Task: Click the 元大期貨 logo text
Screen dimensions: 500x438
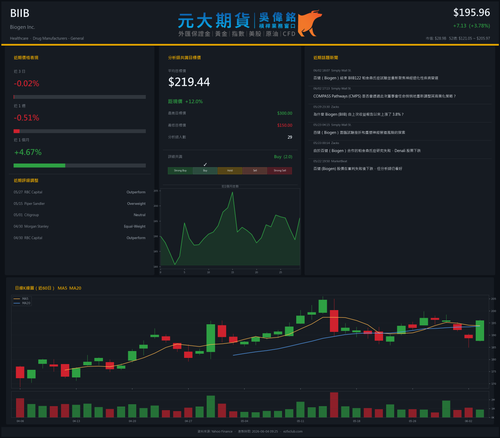Action: pos(214,21)
